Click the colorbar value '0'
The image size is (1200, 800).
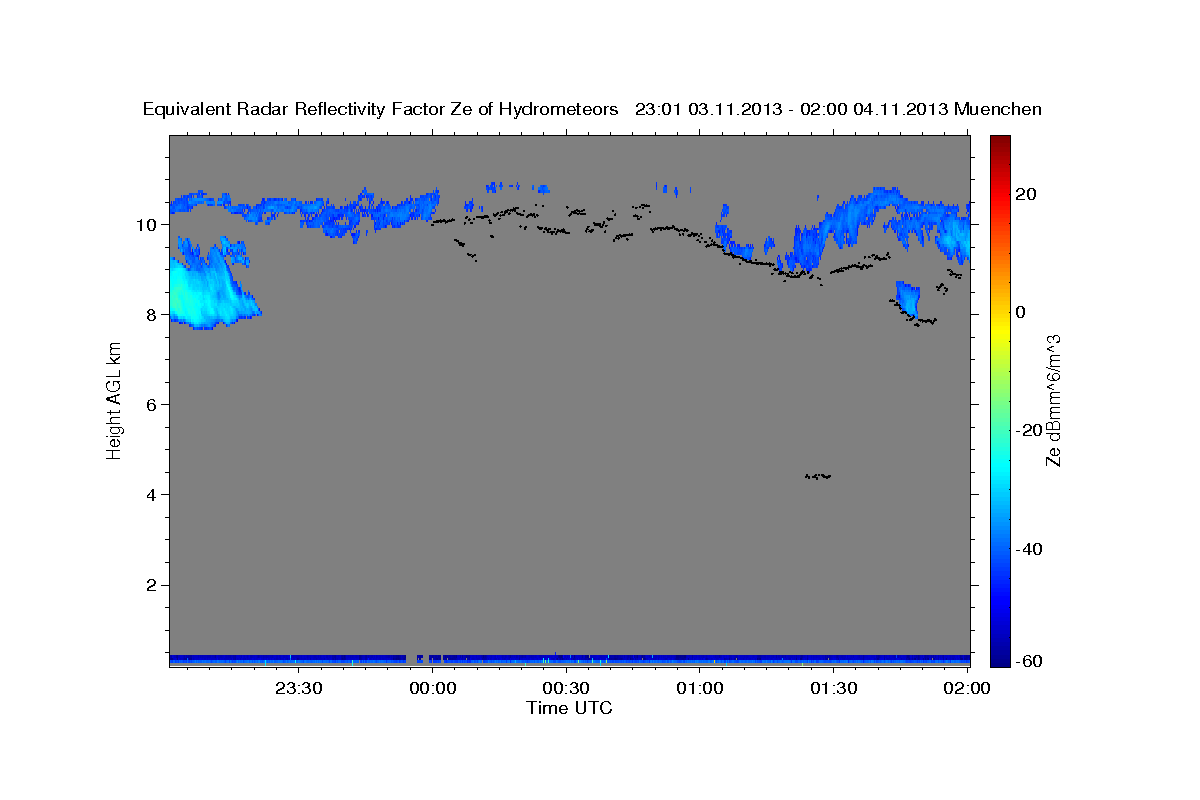click(1021, 312)
